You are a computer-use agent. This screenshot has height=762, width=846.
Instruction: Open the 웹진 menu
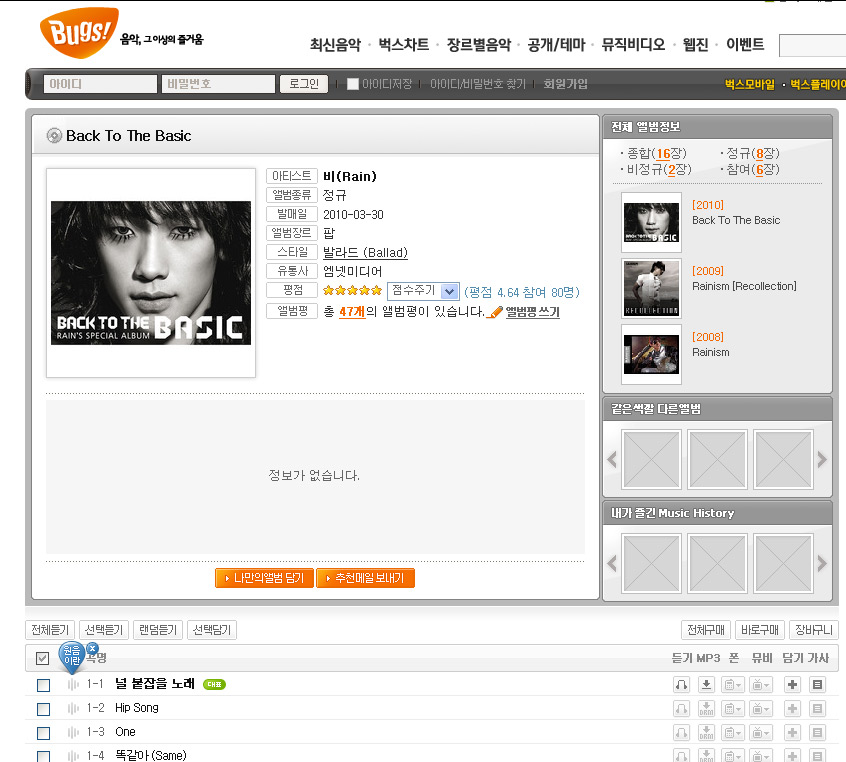pyautogui.click(x=695, y=44)
